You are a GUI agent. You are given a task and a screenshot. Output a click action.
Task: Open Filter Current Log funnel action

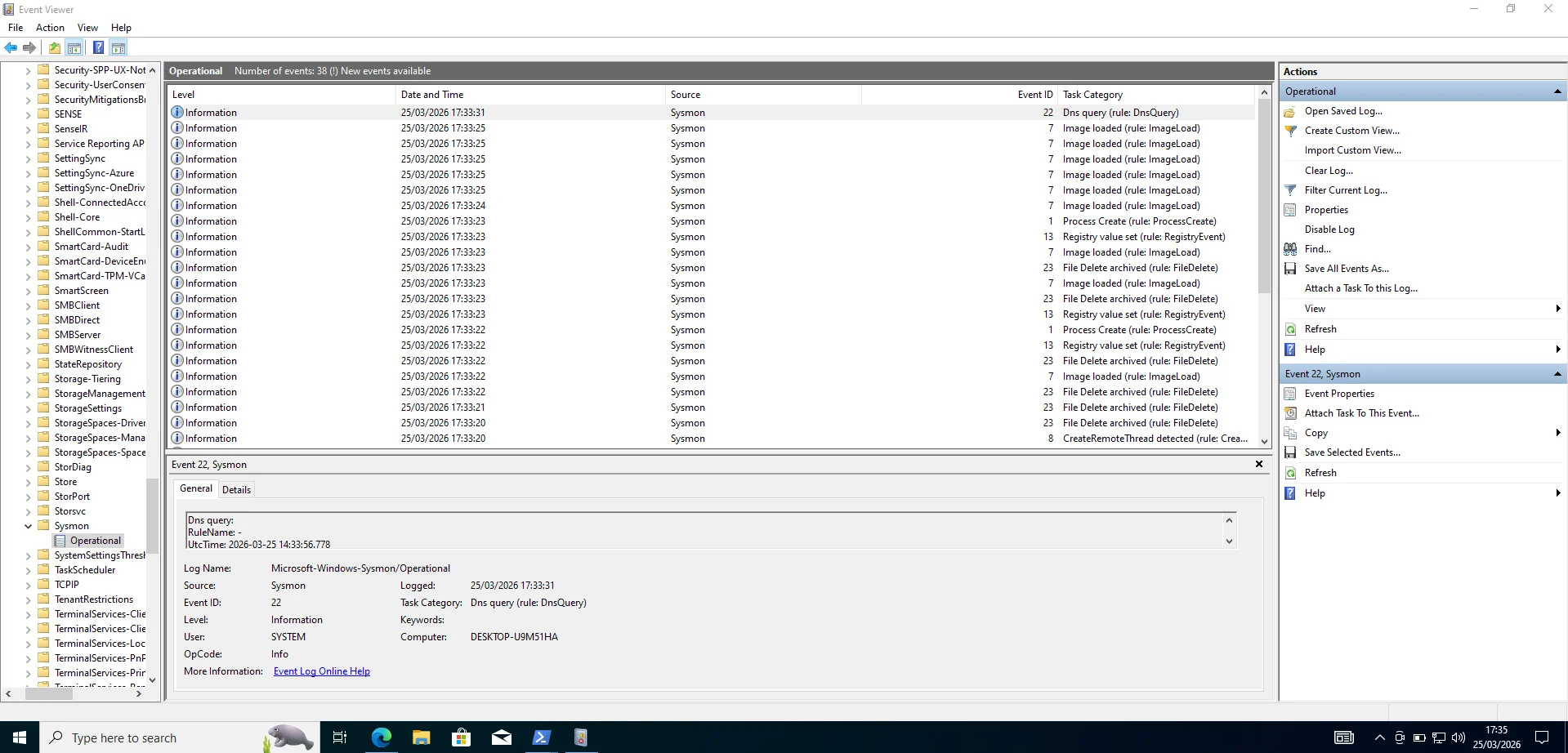pyautogui.click(x=1345, y=190)
